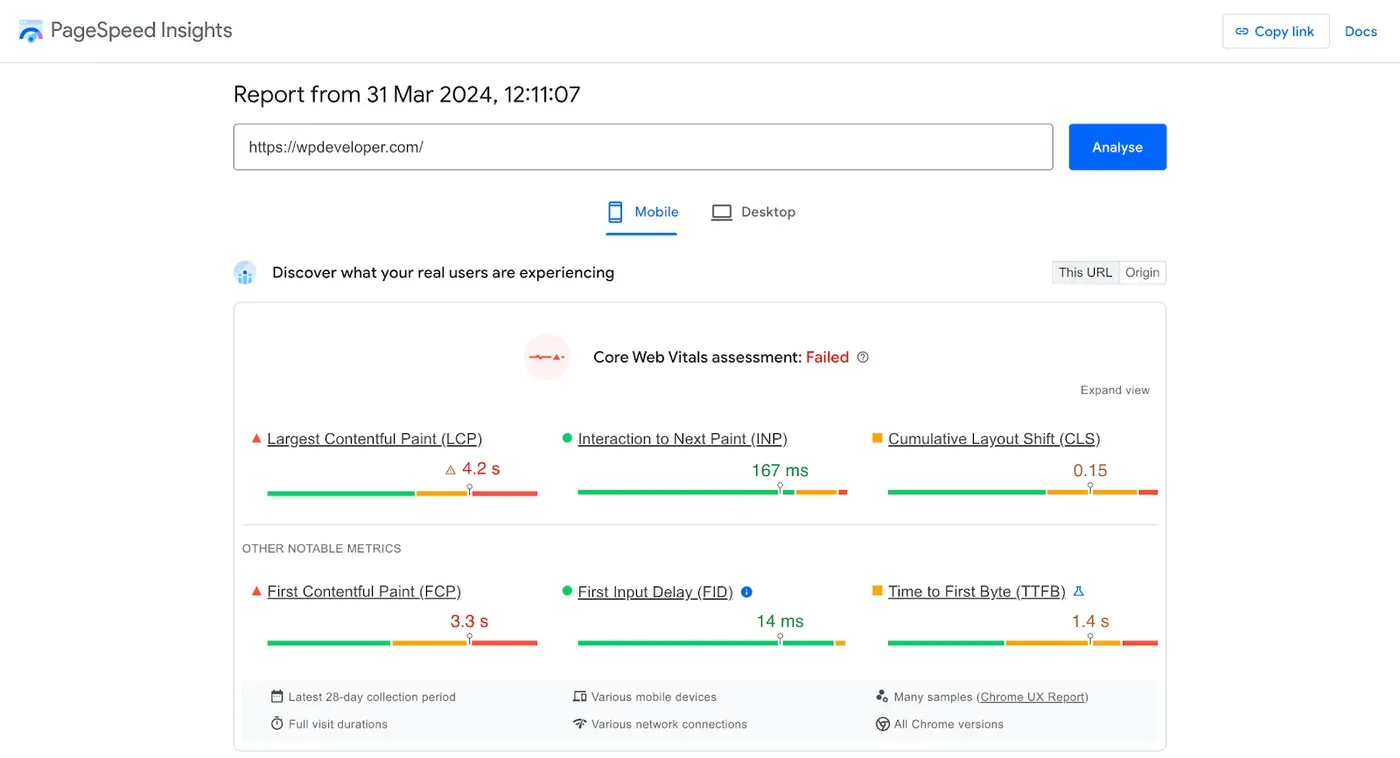
Task: Open the info icon next to First Input Delay
Action: tap(746, 591)
